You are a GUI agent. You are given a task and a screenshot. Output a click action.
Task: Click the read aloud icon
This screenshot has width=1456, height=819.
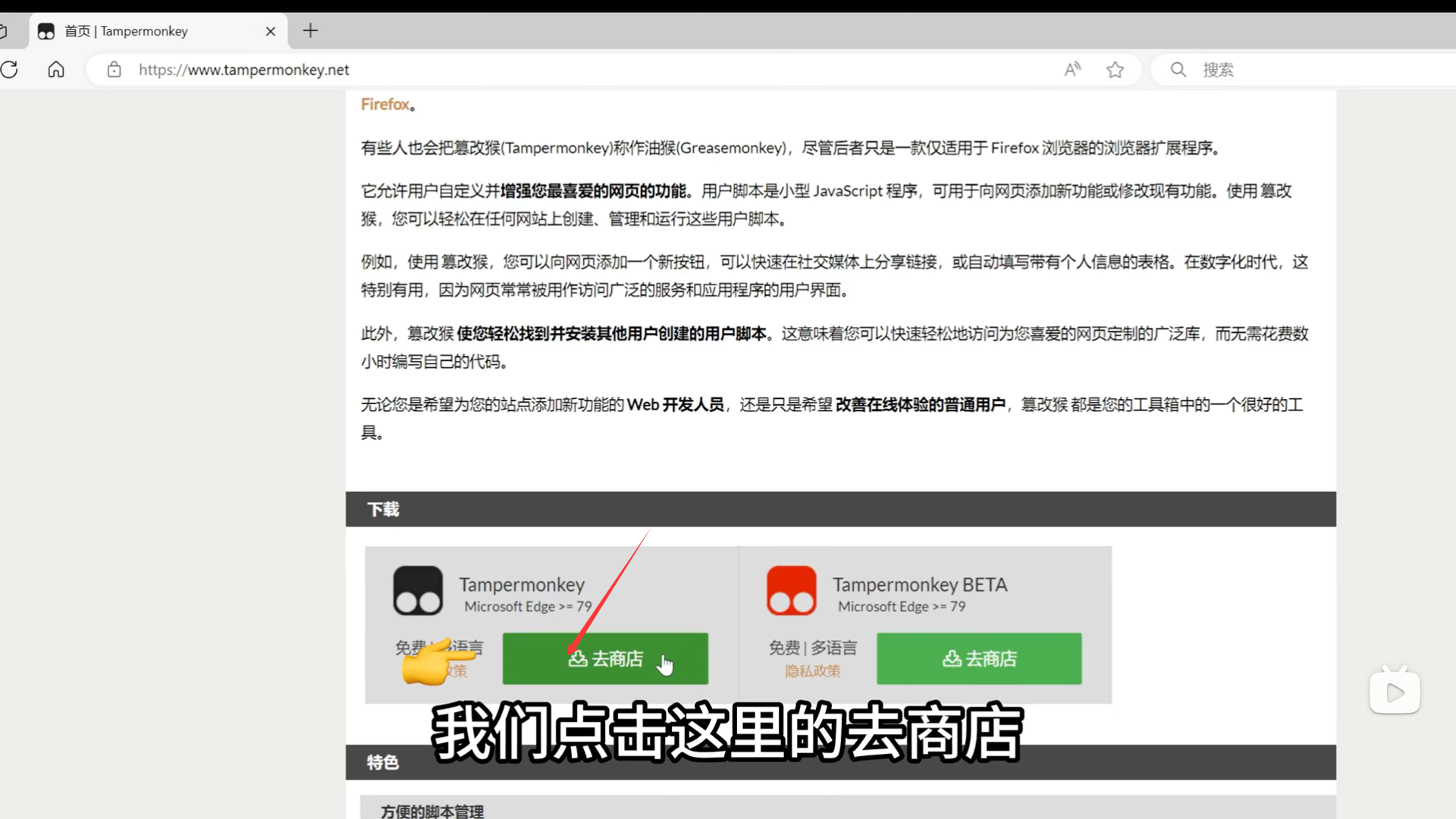(x=1072, y=70)
